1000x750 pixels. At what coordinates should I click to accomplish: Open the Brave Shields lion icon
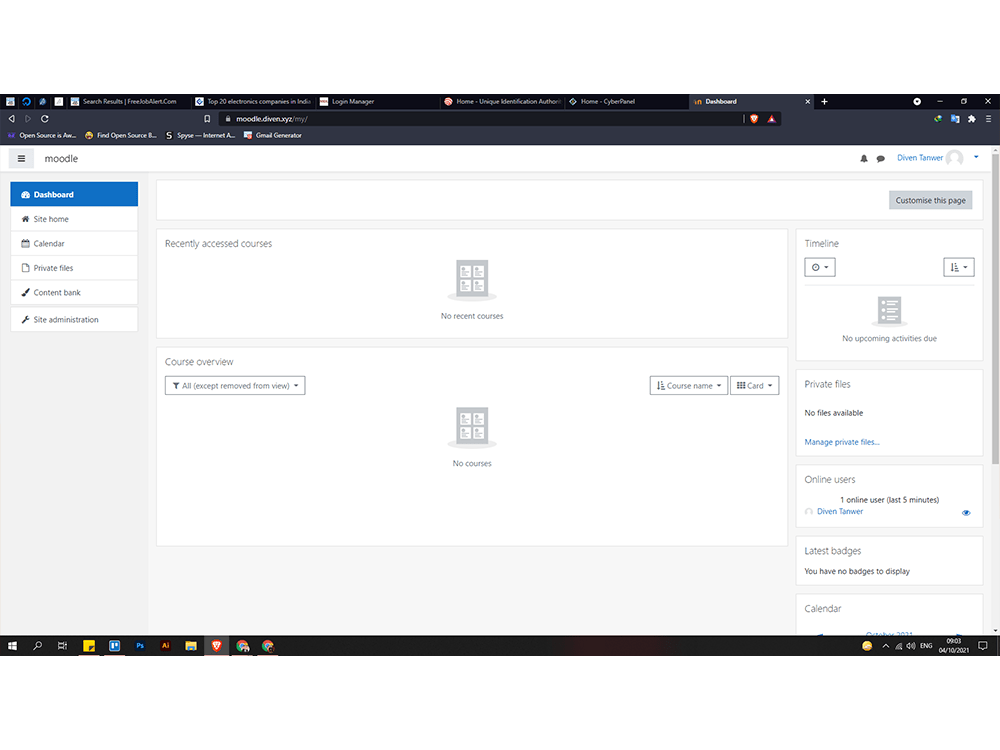coord(754,119)
